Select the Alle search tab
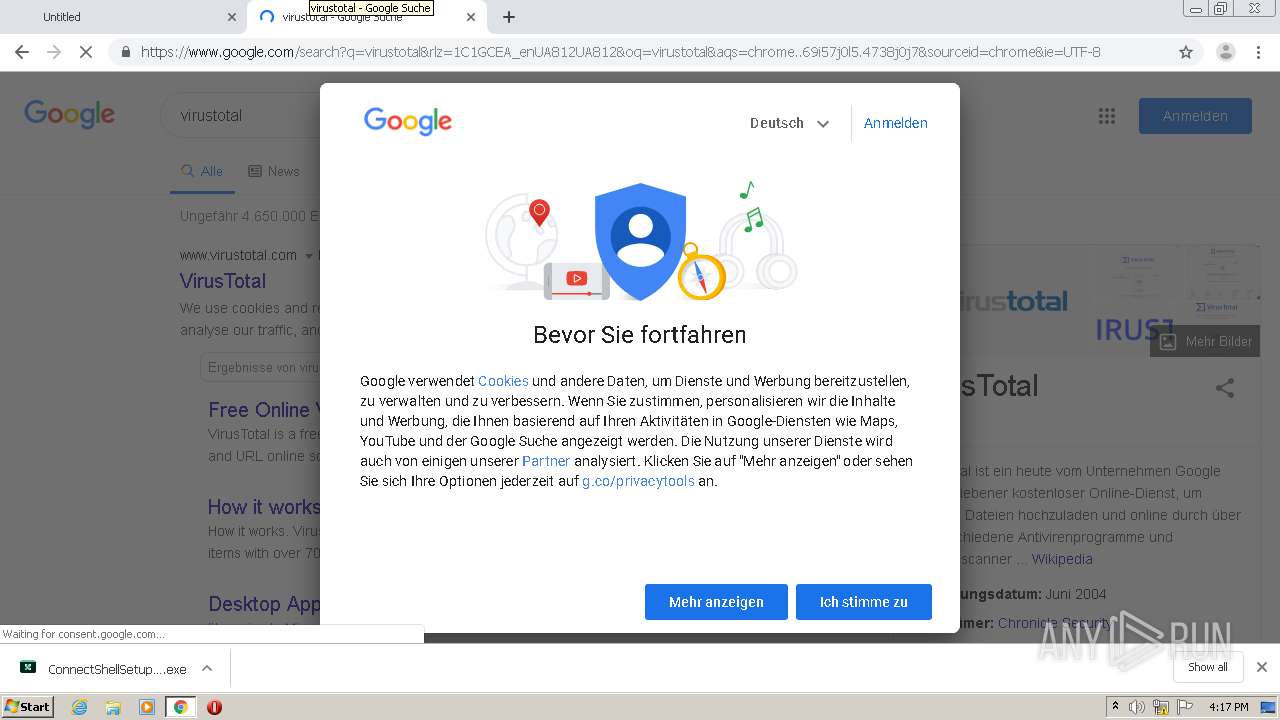1280x720 pixels. [x=202, y=171]
